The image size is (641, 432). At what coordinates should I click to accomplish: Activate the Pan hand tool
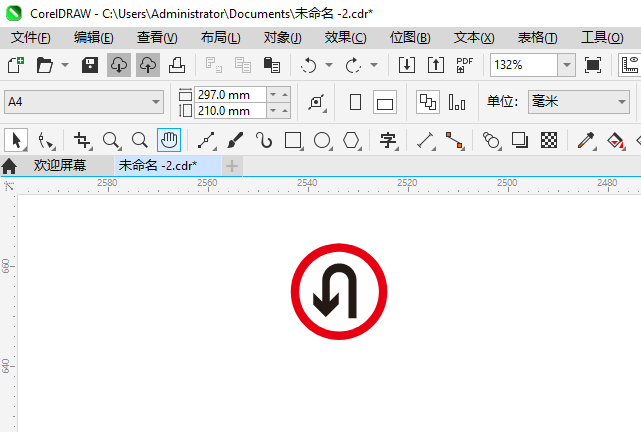(169, 140)
